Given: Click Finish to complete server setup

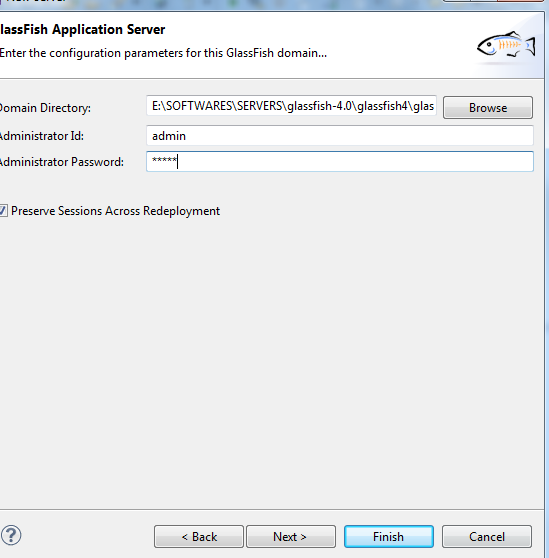Looking at the screenshot, I should pyautogui.click(x=389, y=536).
